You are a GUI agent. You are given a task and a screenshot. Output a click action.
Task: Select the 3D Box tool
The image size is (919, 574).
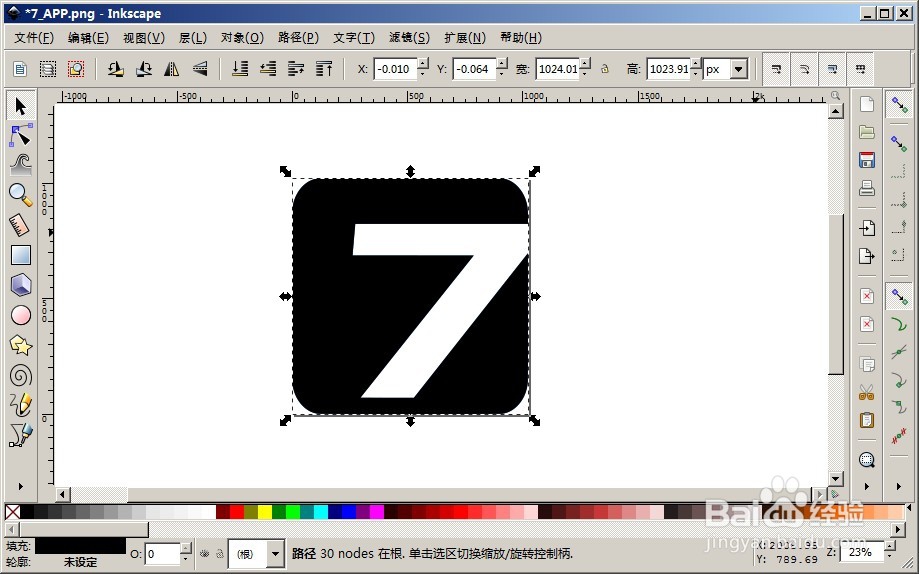[21, 285]
